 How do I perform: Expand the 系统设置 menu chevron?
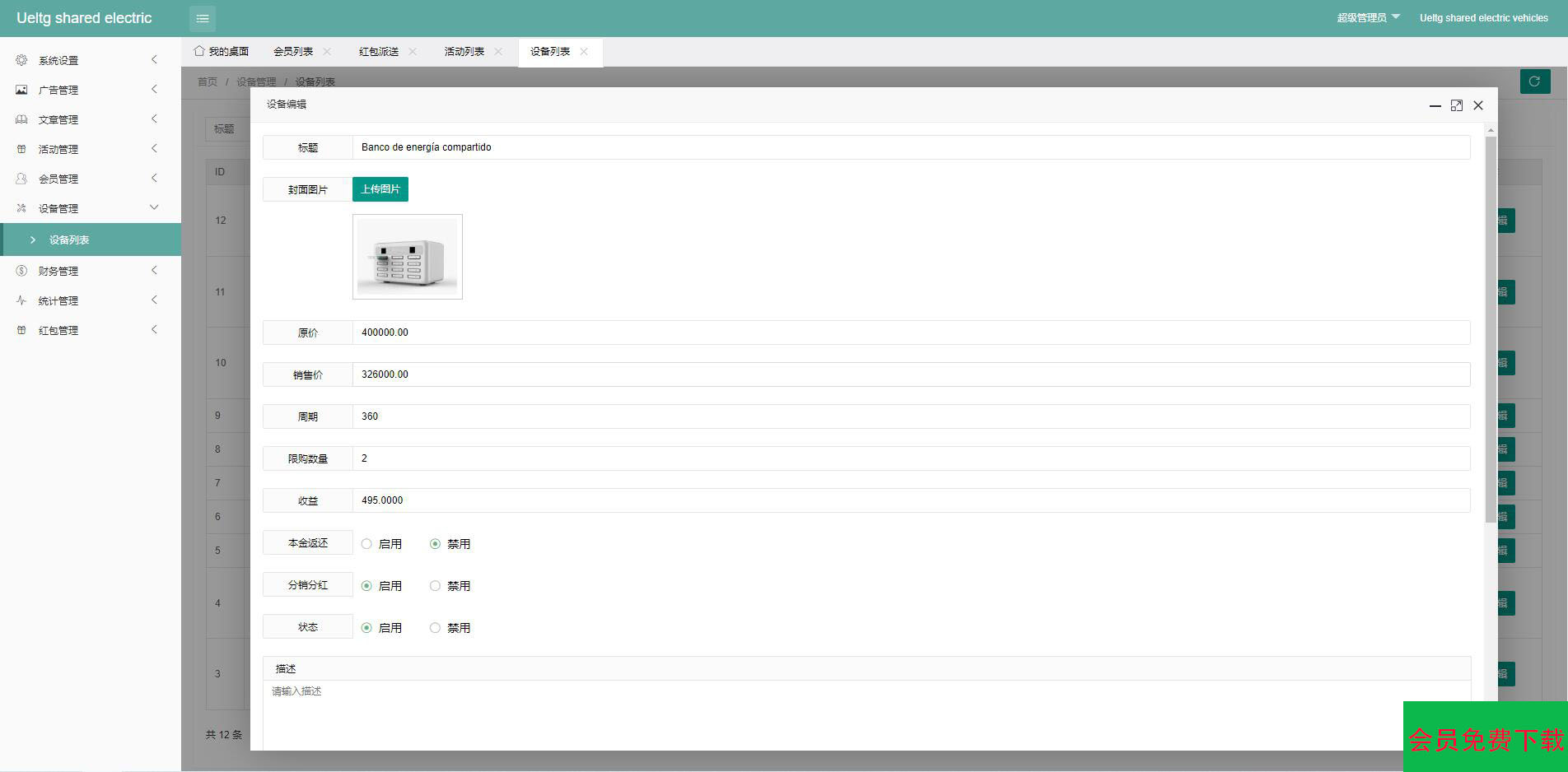[x=154, y=59]
